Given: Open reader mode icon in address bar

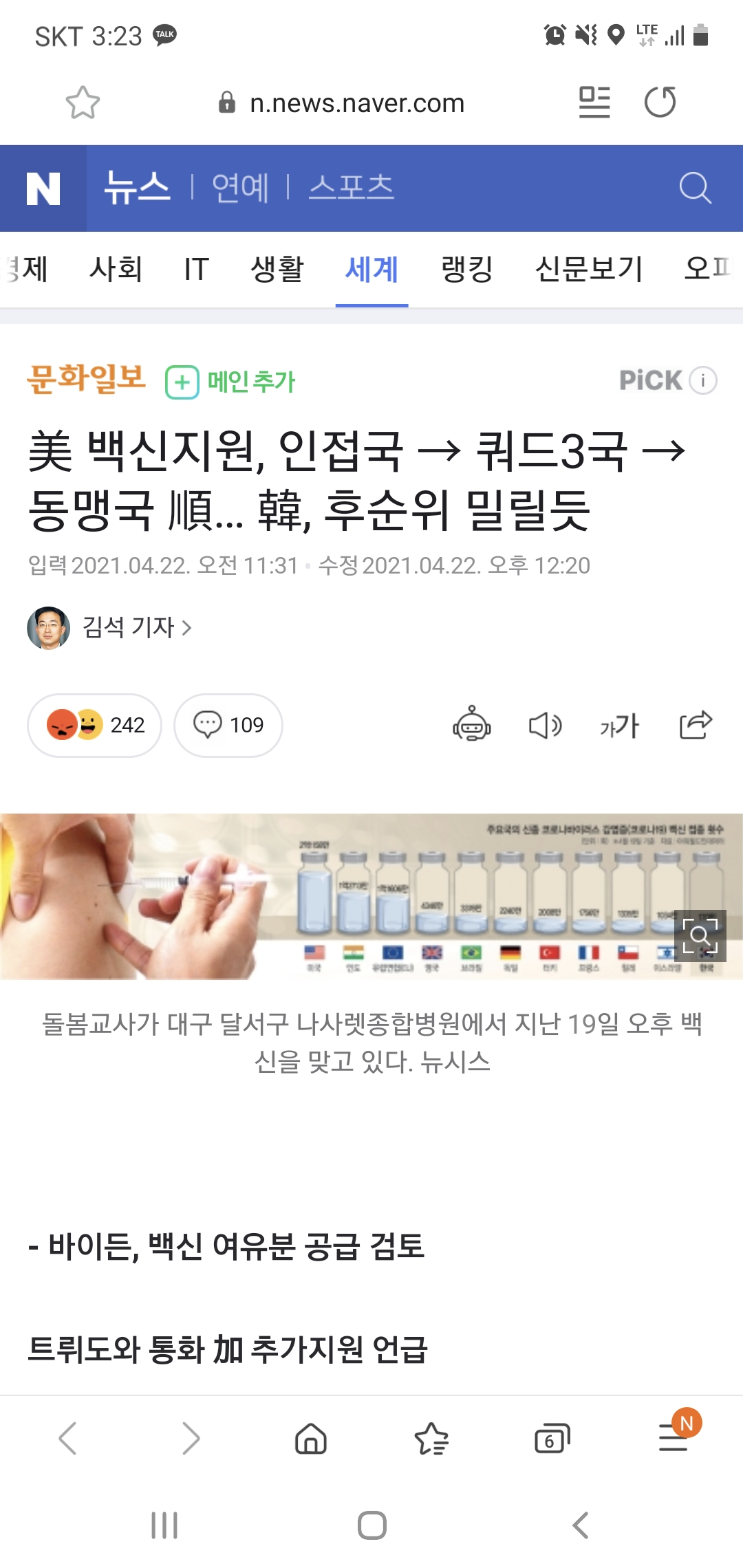Looking at the screenshot, I should click(x=594, y=102).
